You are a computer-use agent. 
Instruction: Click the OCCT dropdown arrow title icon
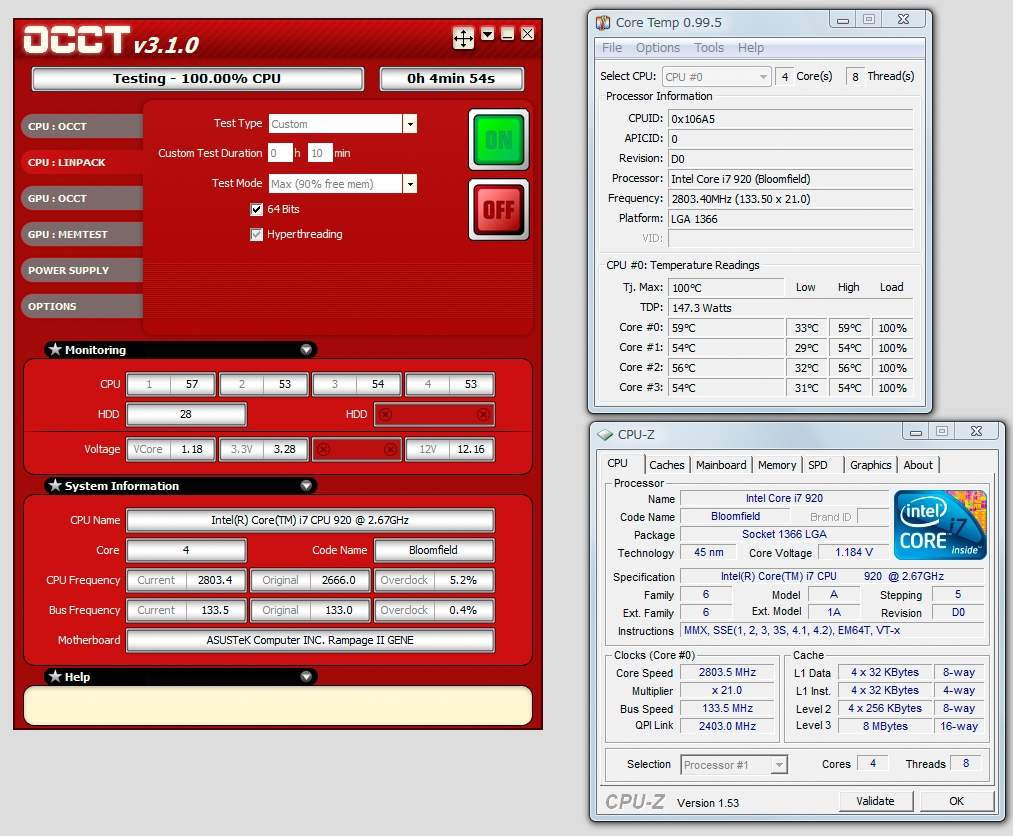coord(488,34)
